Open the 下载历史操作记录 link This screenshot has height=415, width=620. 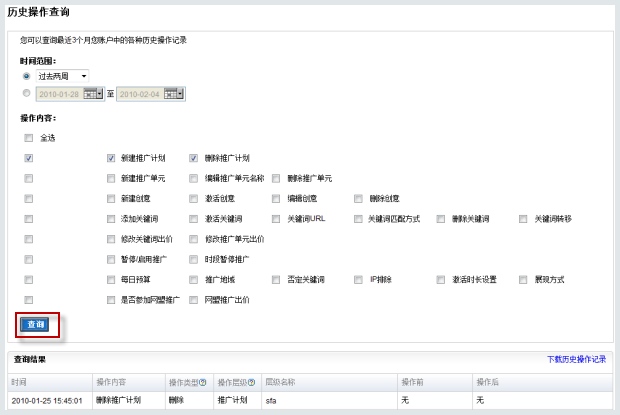pyautogui.click(x=576, y=358)
